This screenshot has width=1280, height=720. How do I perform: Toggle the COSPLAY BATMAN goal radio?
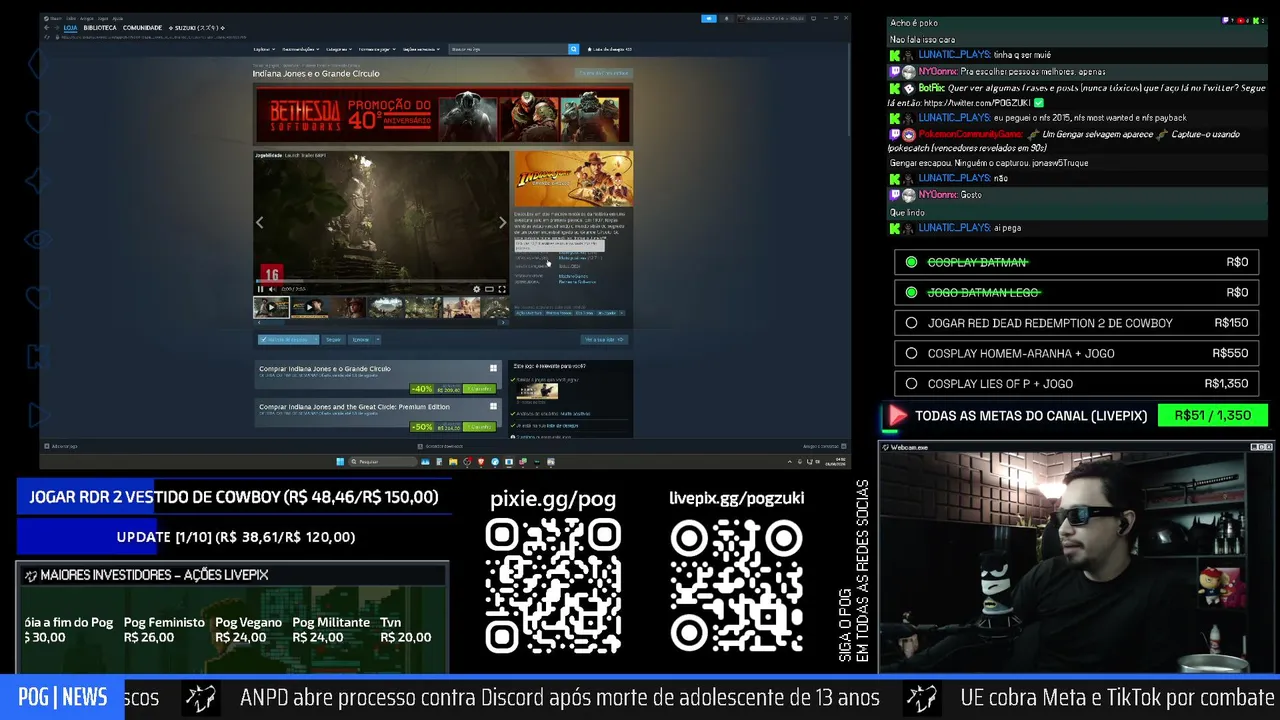tap(911, 262)
